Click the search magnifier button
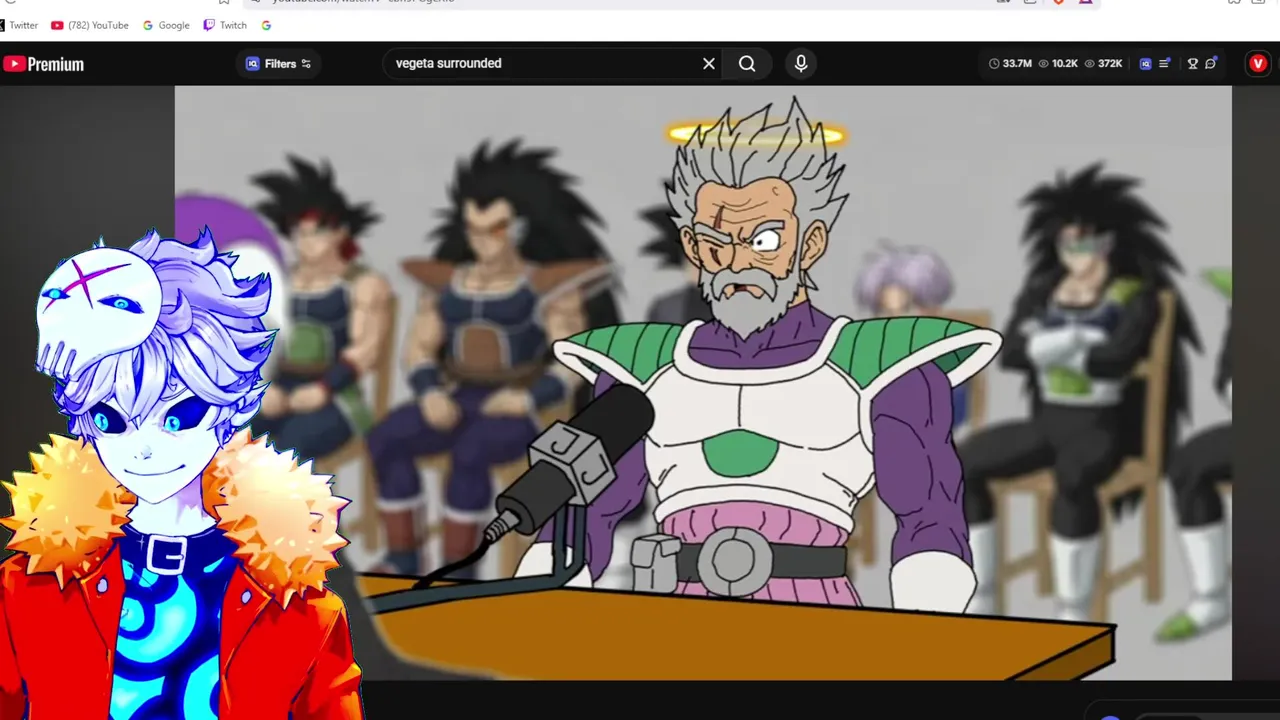Viewport: 1280px width, 720px height. tap(747, 63)
